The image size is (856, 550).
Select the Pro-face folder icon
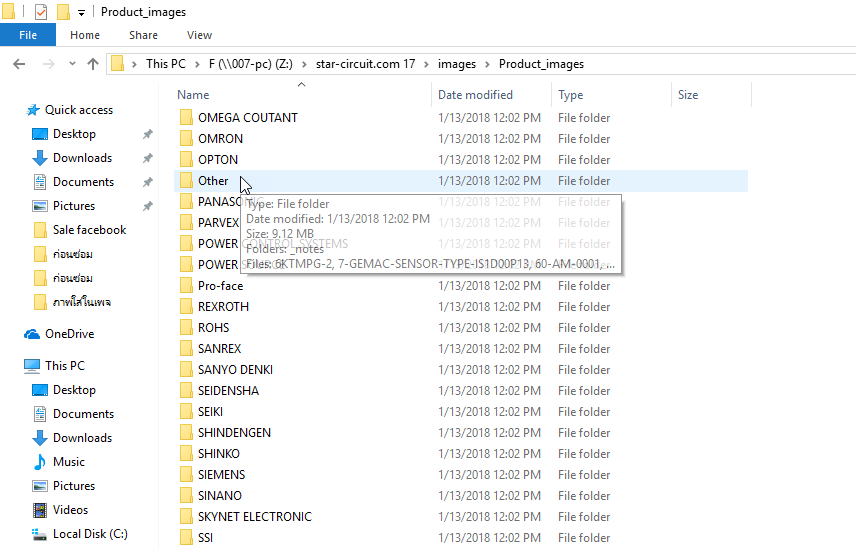[186, 286]
